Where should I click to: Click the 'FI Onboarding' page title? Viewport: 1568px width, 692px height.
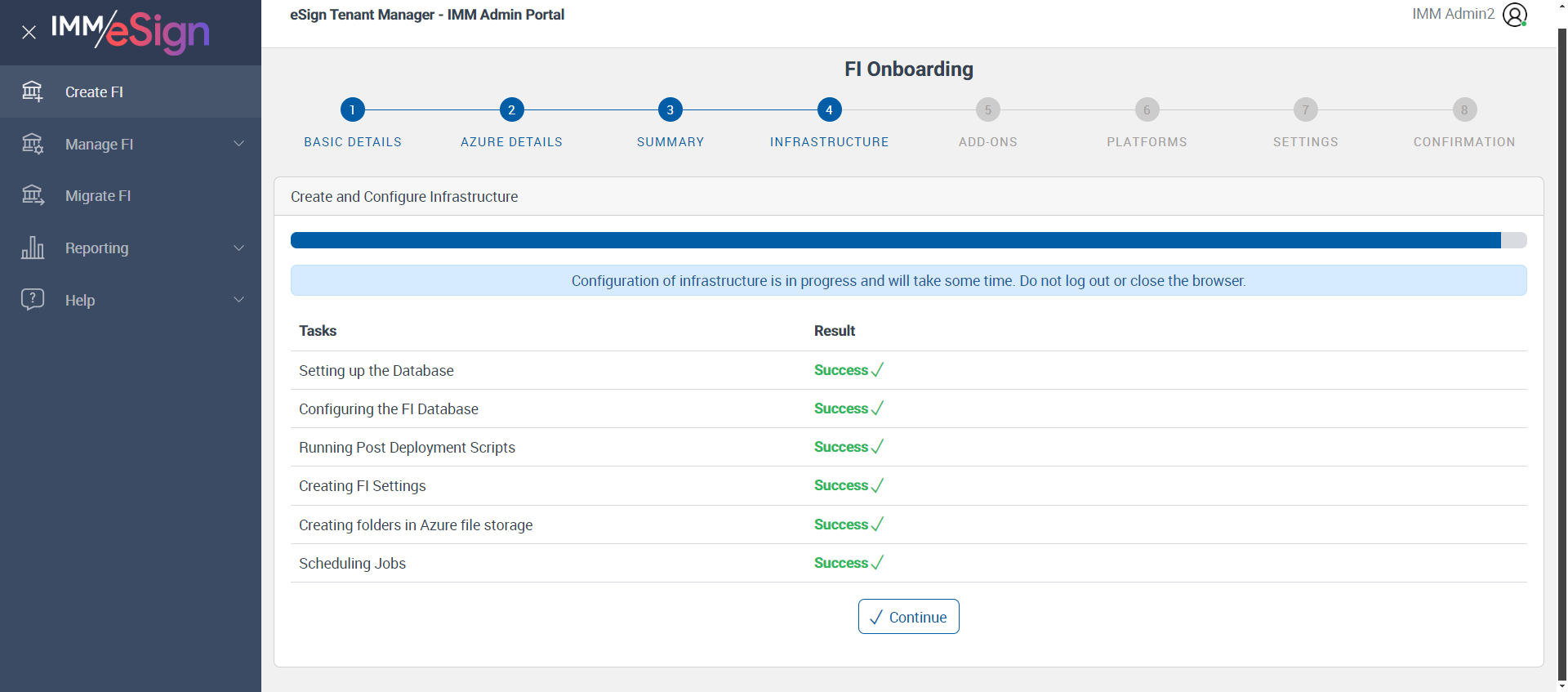(x=908, y=69)
